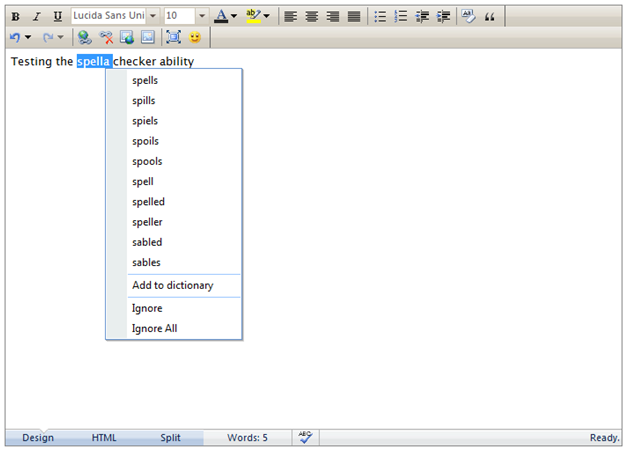The width and height of the screenshot is (628, 451).
Task: Open the Lucida Sans font name dropdown
Action: [x=153, y=16]
